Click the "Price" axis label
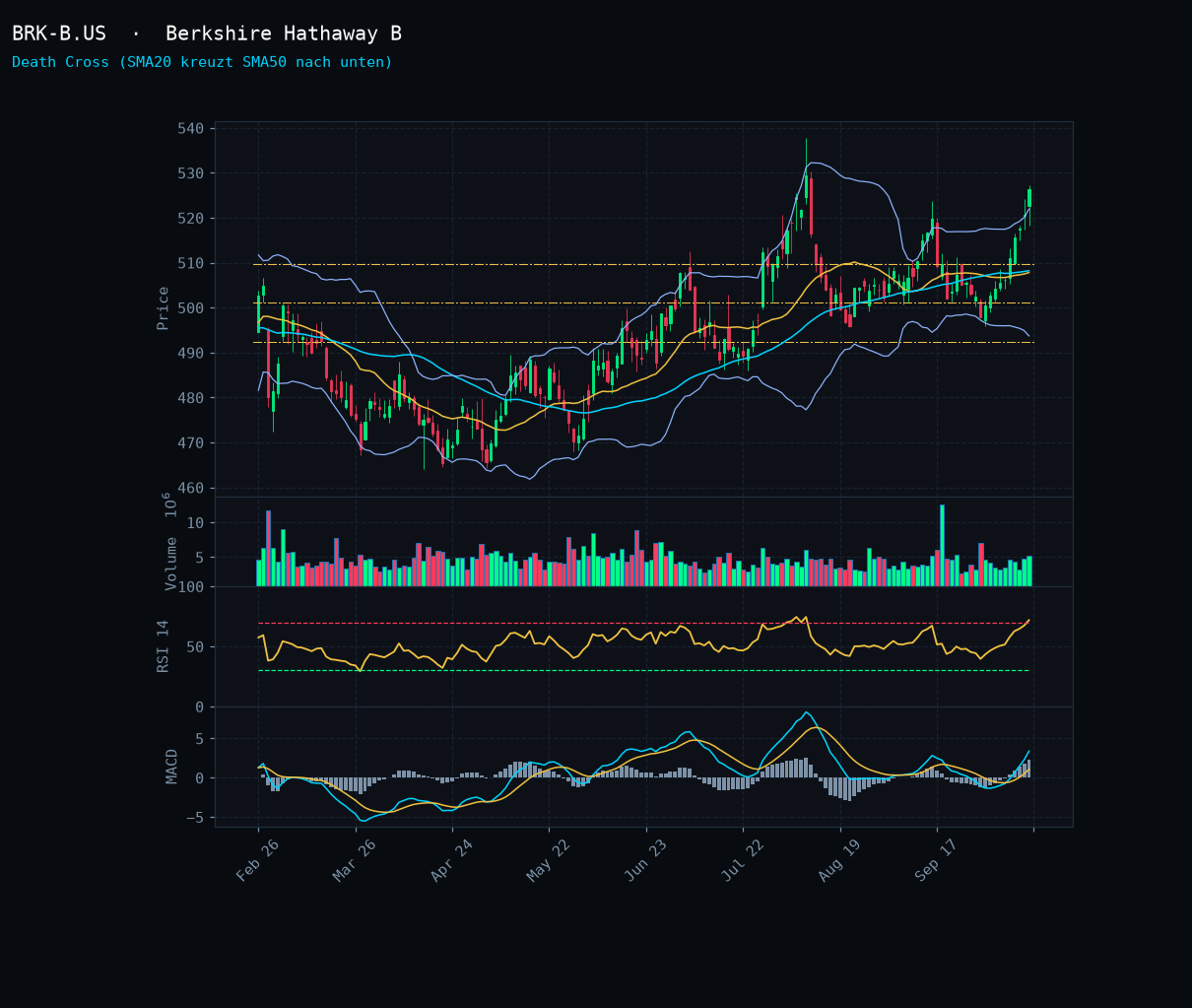1192x1008 pixels. (164, 308)
